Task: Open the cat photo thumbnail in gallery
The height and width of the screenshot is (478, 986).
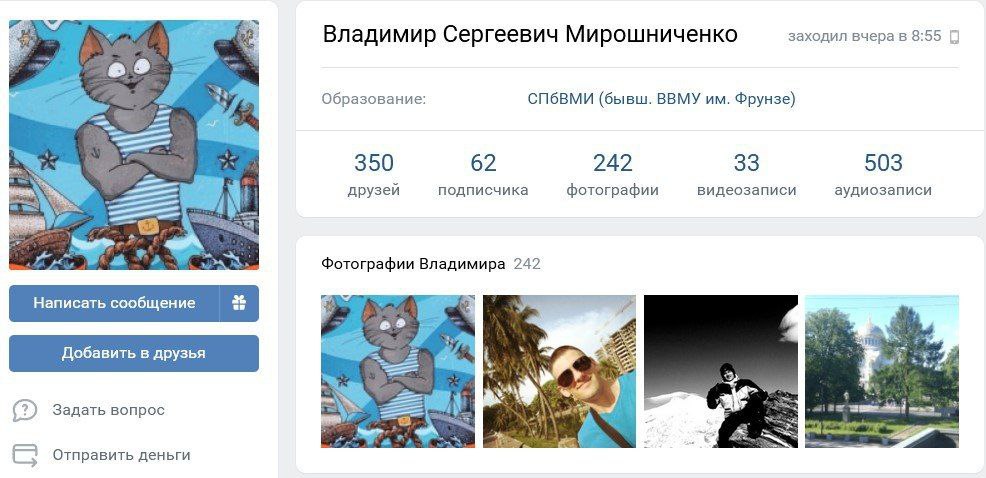Action: [x=398, y=371]
